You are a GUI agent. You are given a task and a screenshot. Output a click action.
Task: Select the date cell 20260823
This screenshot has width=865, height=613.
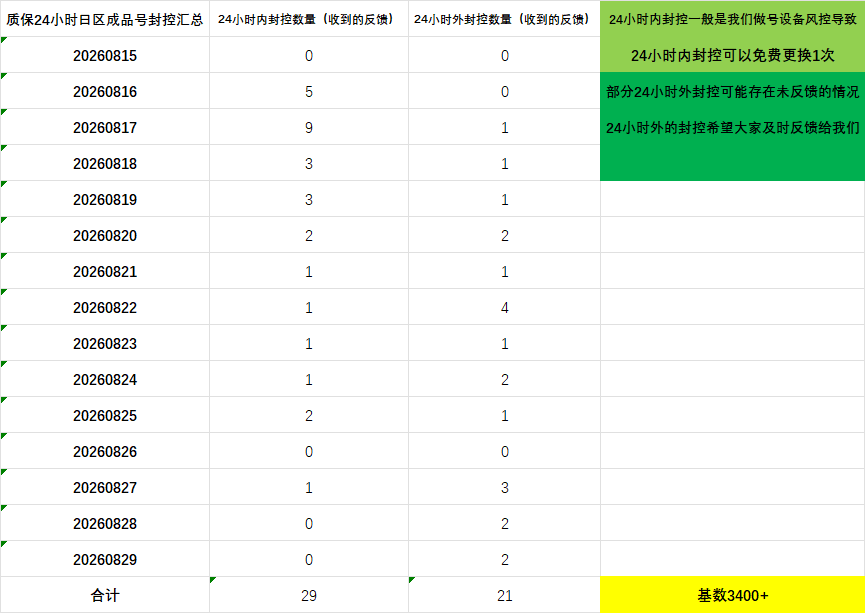[105, 343]
